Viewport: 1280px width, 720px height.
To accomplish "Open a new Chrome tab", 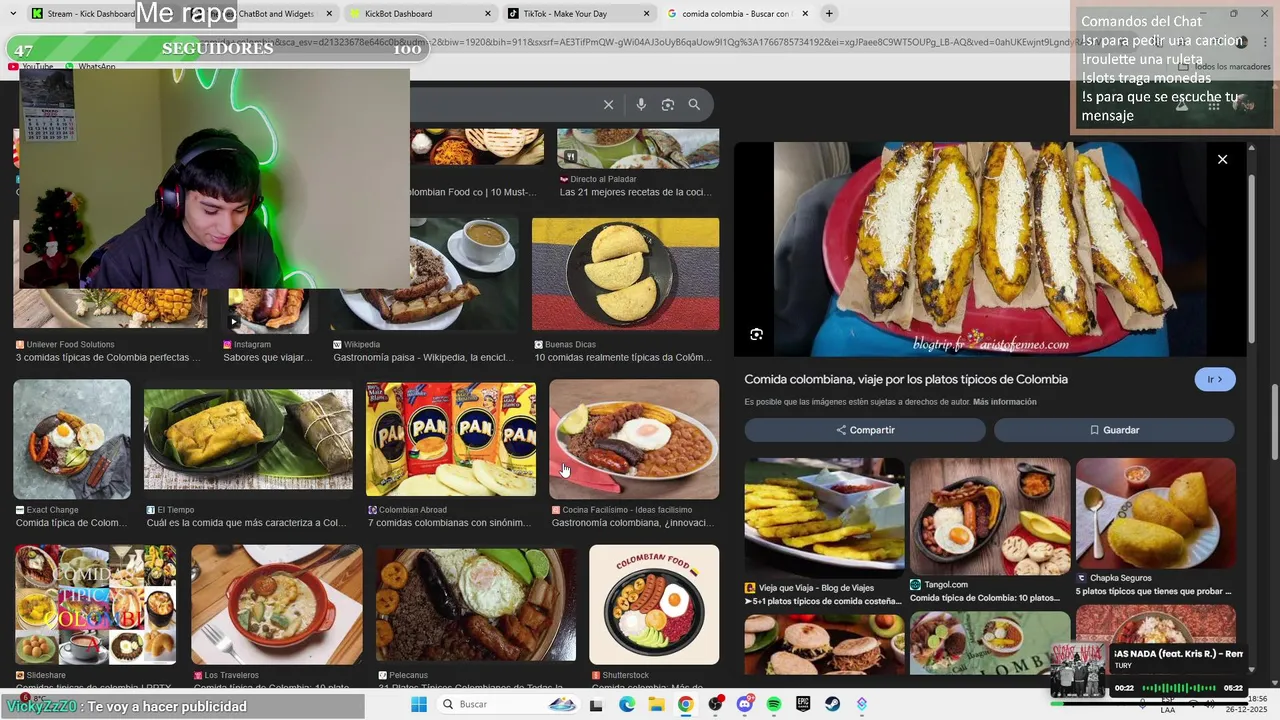I will tap(829, 14).
